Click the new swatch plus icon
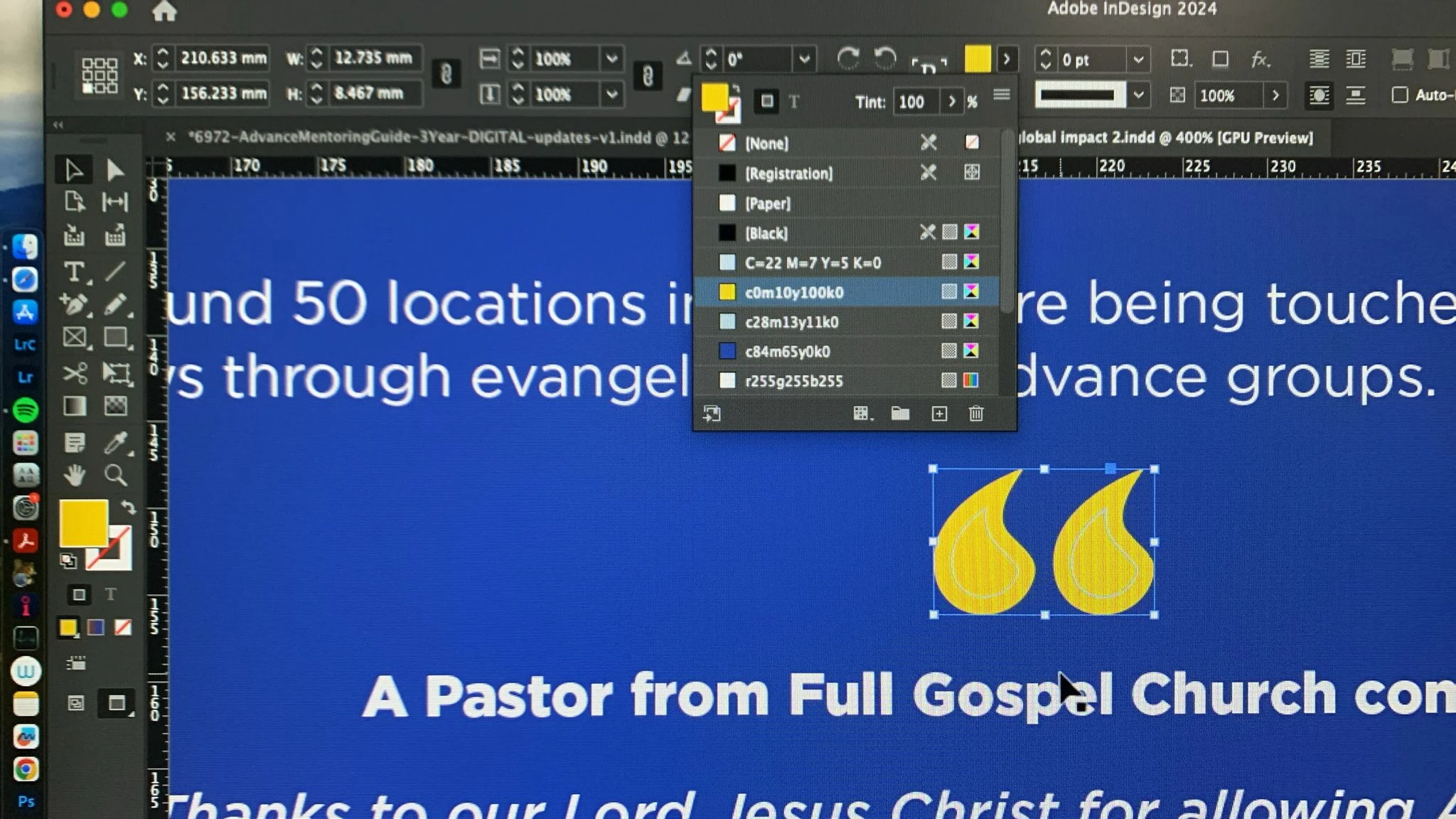Screen dimensions: 1456x819 point(939,414)
